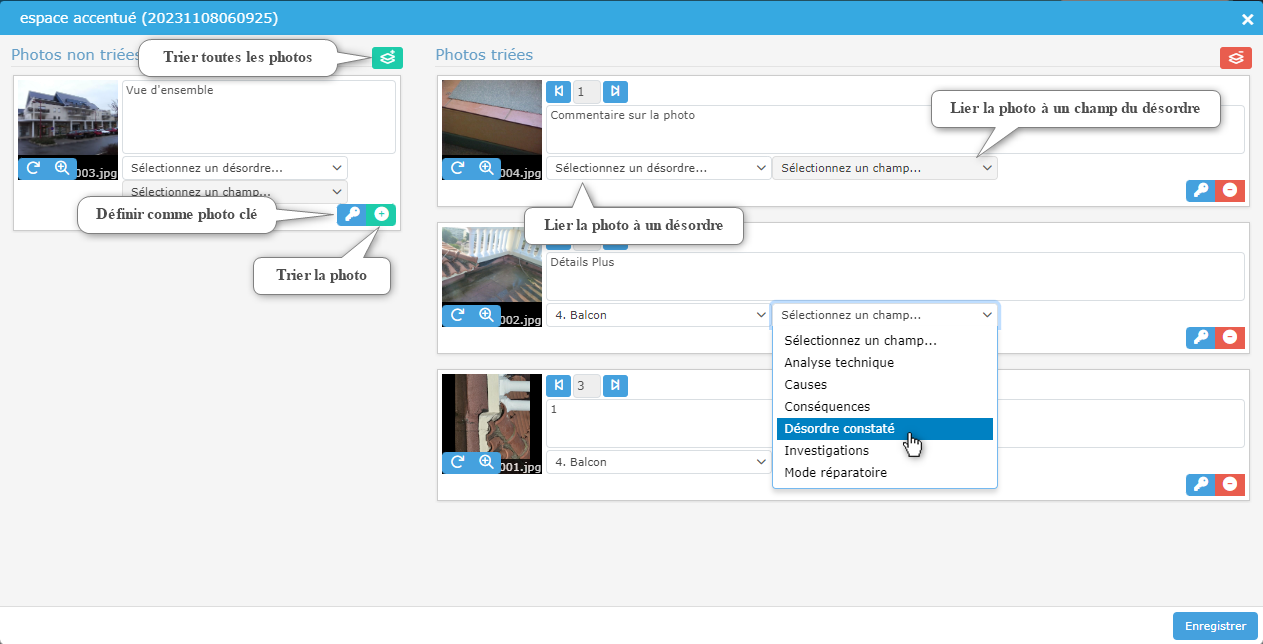Open '4. Balcon' dropdown of third photo
The width and height of the screenshot is (1263, 644).
(658, 462)
